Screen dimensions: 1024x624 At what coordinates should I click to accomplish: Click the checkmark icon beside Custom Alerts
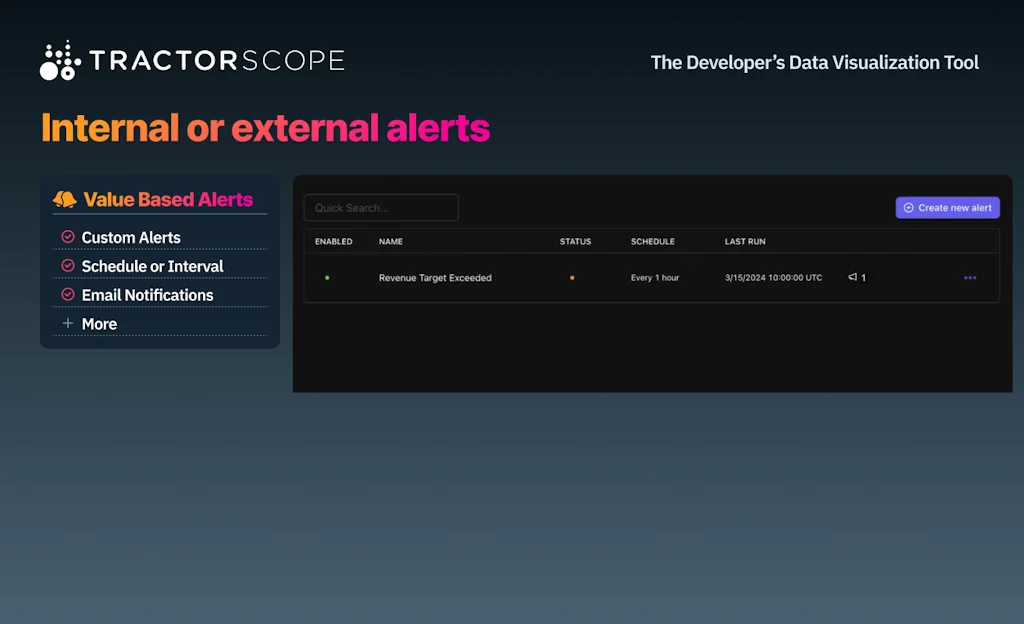(x=68, y=237)
